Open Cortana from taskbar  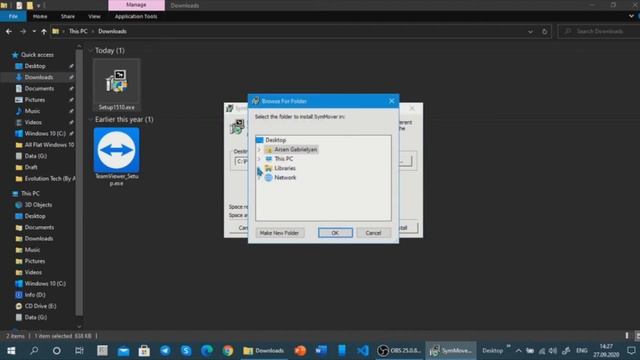(57, 351)
